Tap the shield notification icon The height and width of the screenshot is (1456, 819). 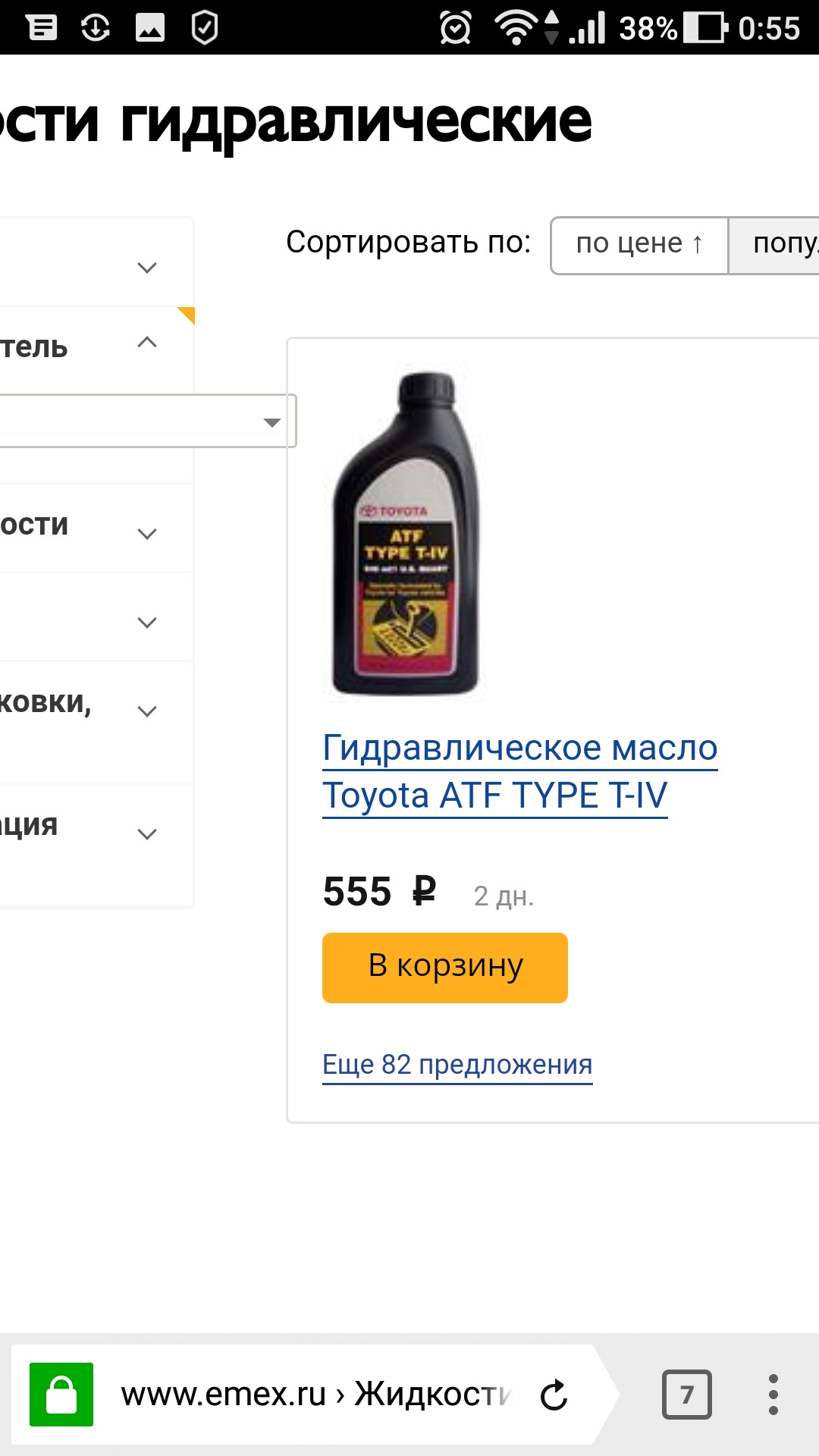click(205, 29)
